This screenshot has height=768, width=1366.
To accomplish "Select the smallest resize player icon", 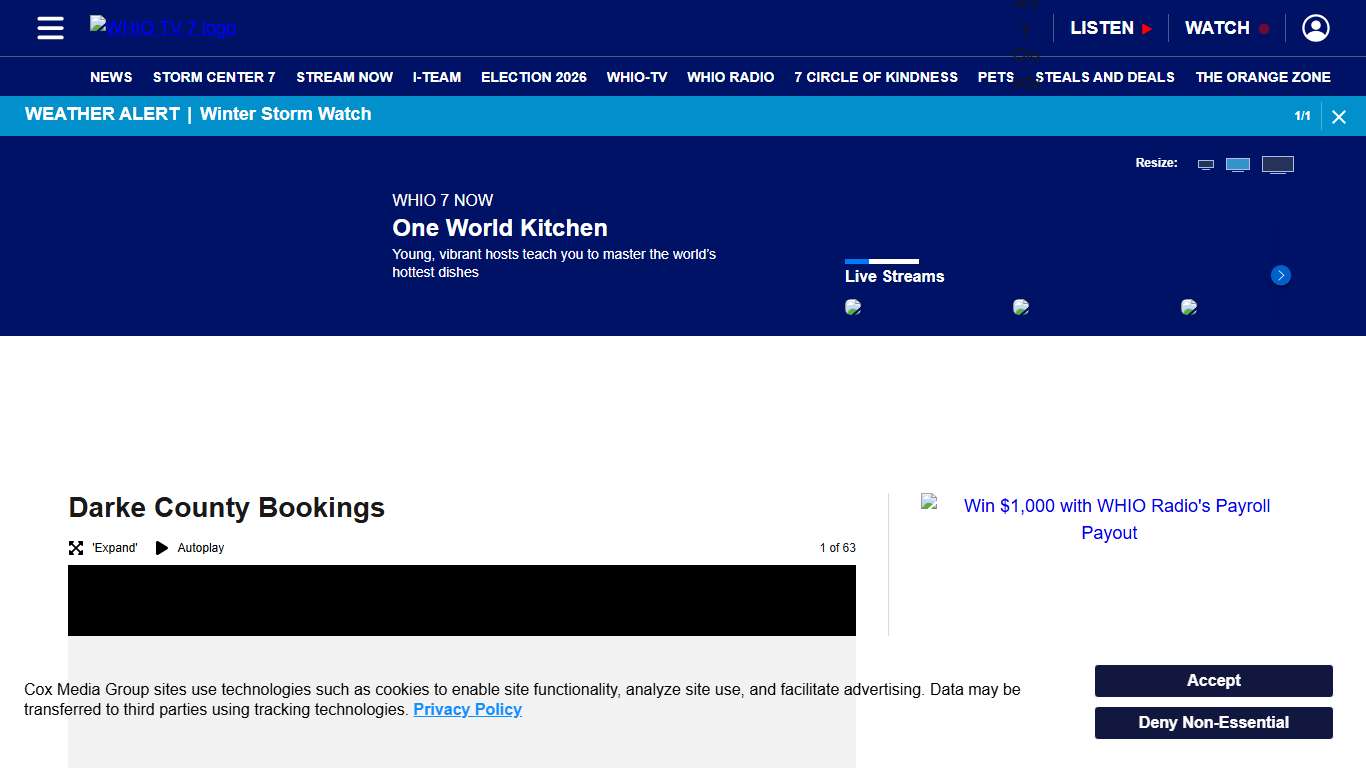I will coord(1206,165).
